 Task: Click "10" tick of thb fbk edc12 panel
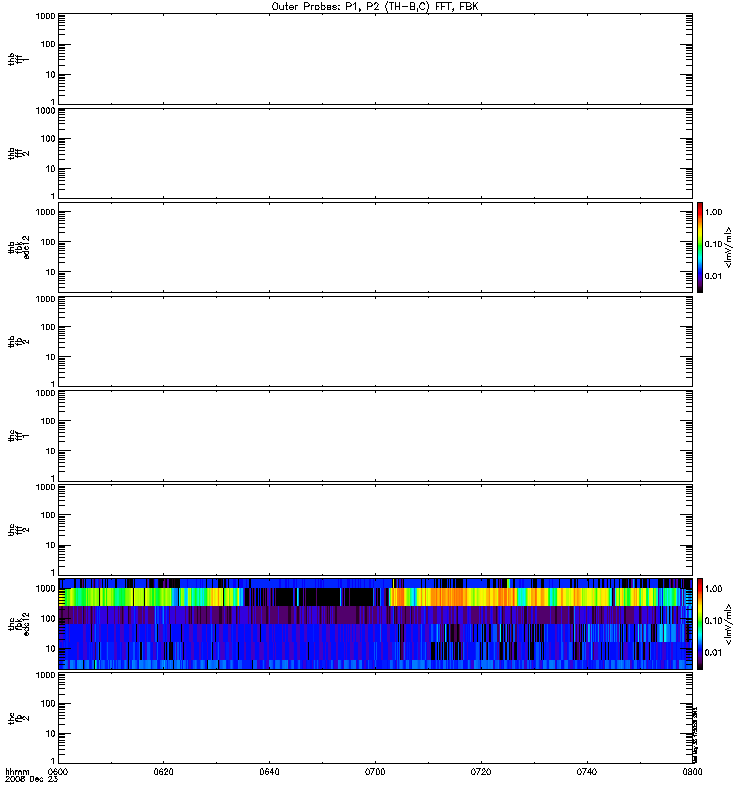51,272
